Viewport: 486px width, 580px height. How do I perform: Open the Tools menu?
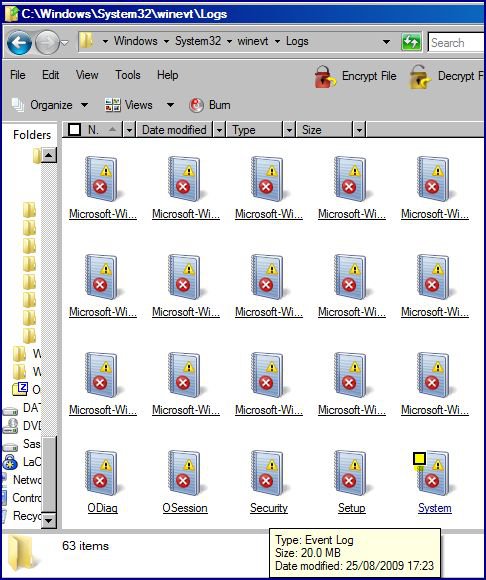[128, 75]
